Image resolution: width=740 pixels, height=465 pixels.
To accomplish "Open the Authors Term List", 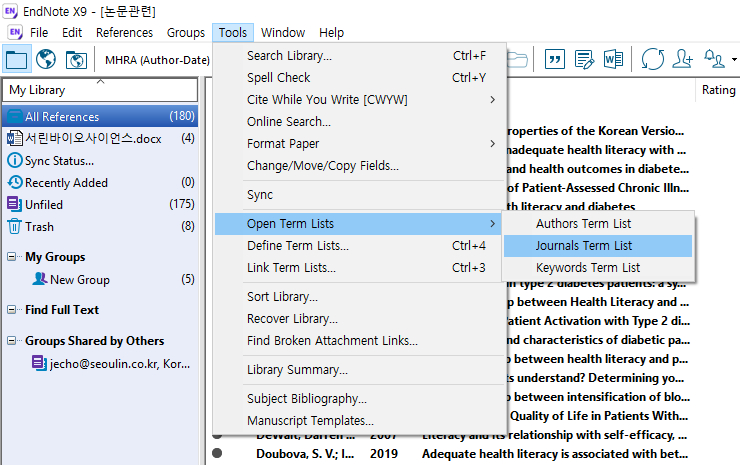I will coord(598,224).
